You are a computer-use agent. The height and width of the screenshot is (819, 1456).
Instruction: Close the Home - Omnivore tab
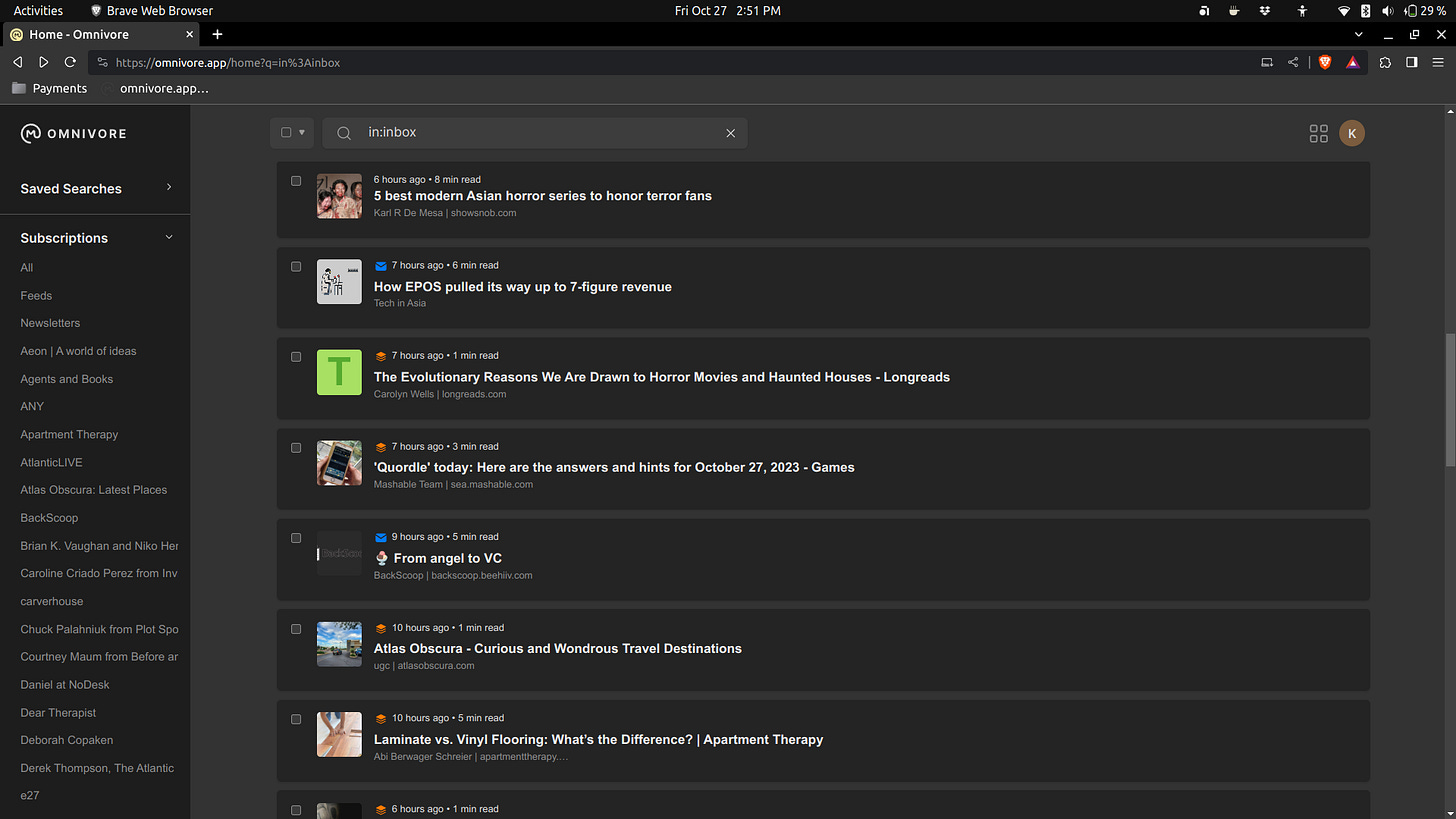[190, 34]
